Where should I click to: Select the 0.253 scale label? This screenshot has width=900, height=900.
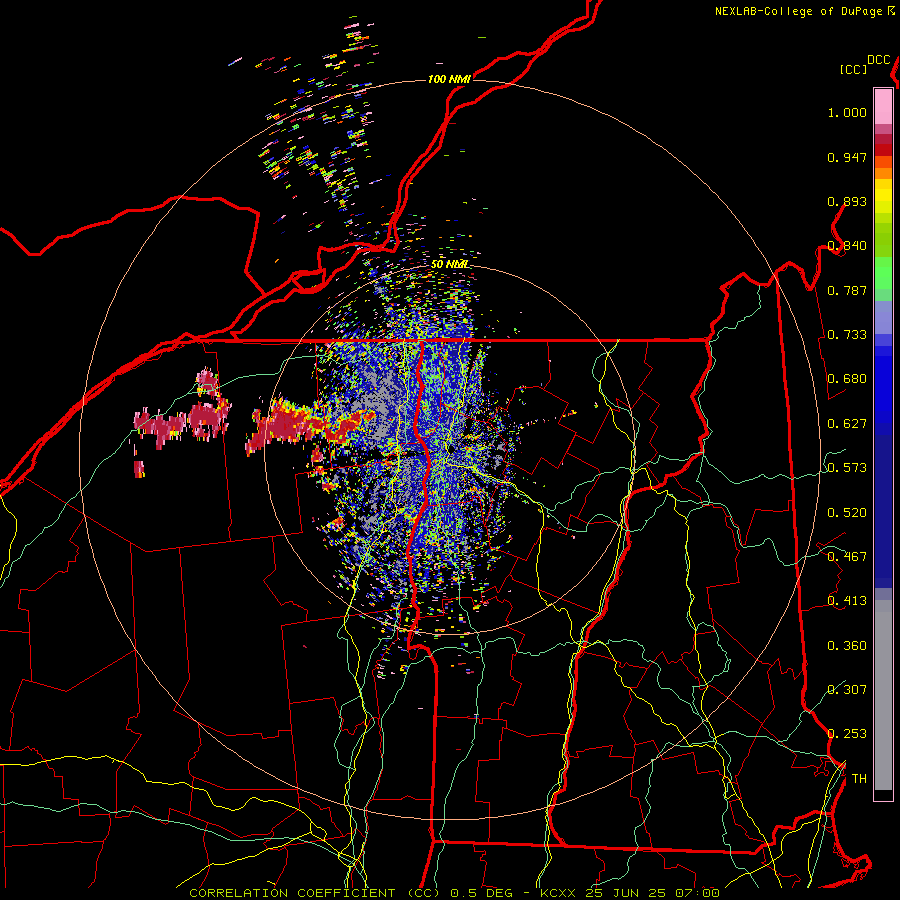coord(847,734)
